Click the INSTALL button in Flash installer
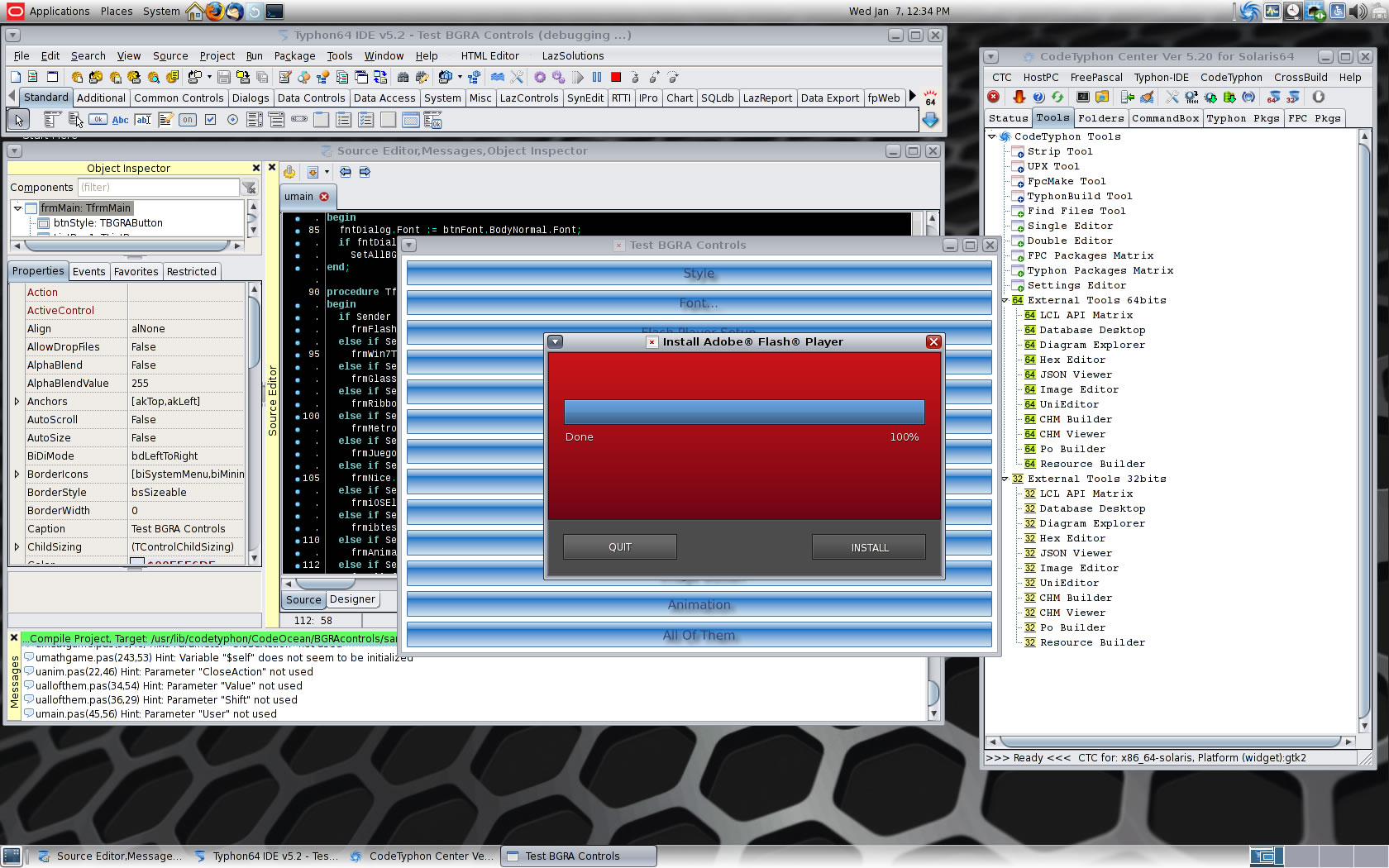 (870, 547)
